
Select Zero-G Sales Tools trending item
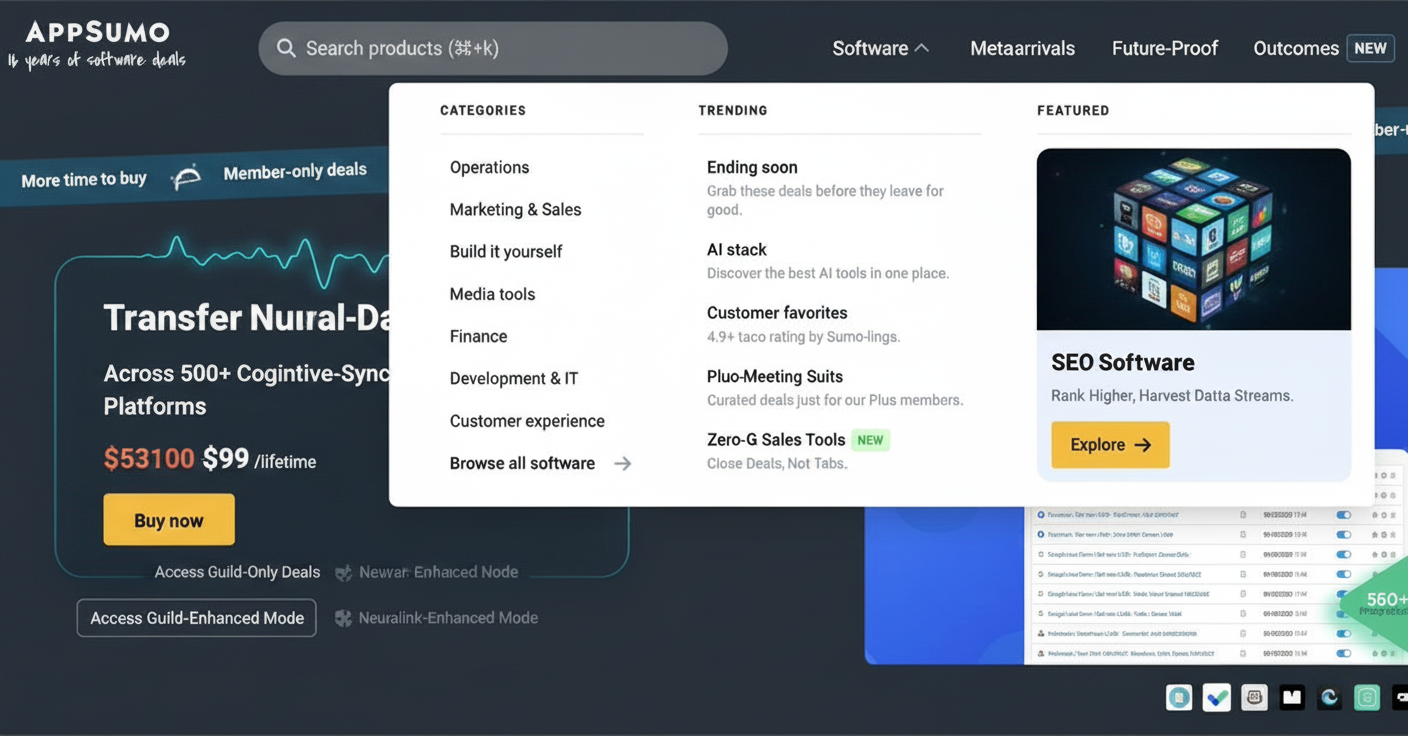pos(776,440)
